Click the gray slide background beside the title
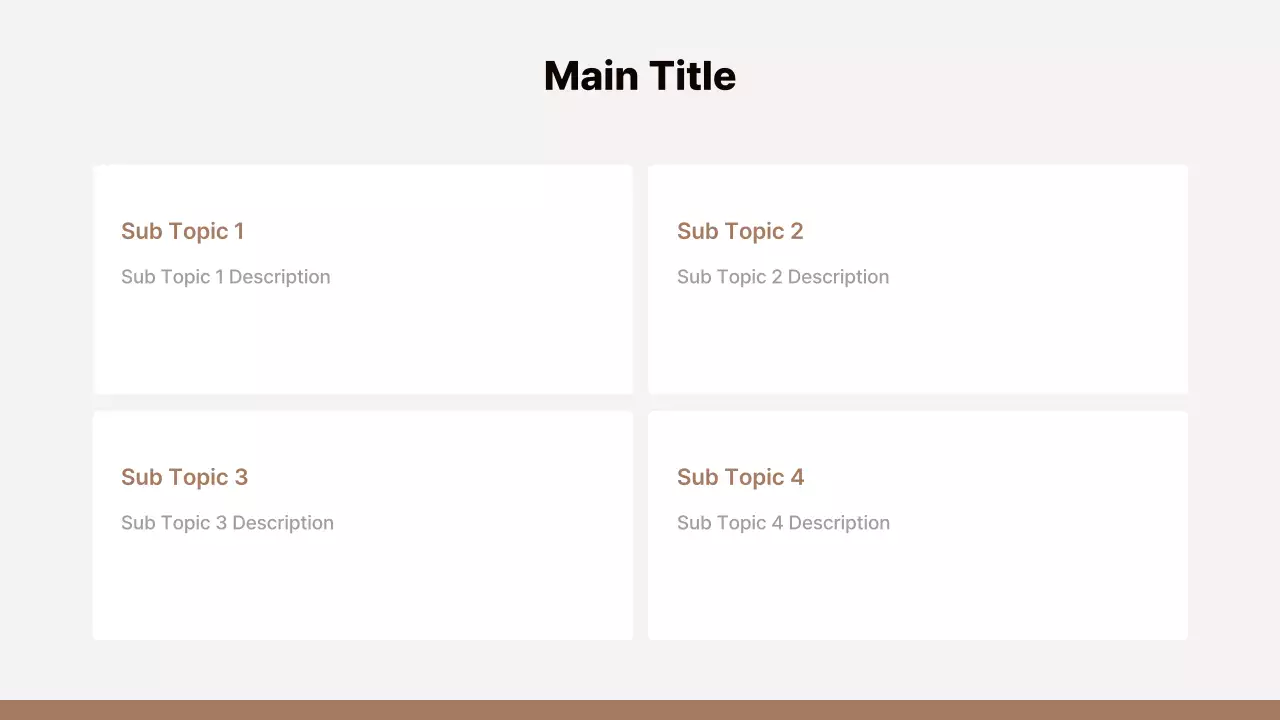 [300, 76]
